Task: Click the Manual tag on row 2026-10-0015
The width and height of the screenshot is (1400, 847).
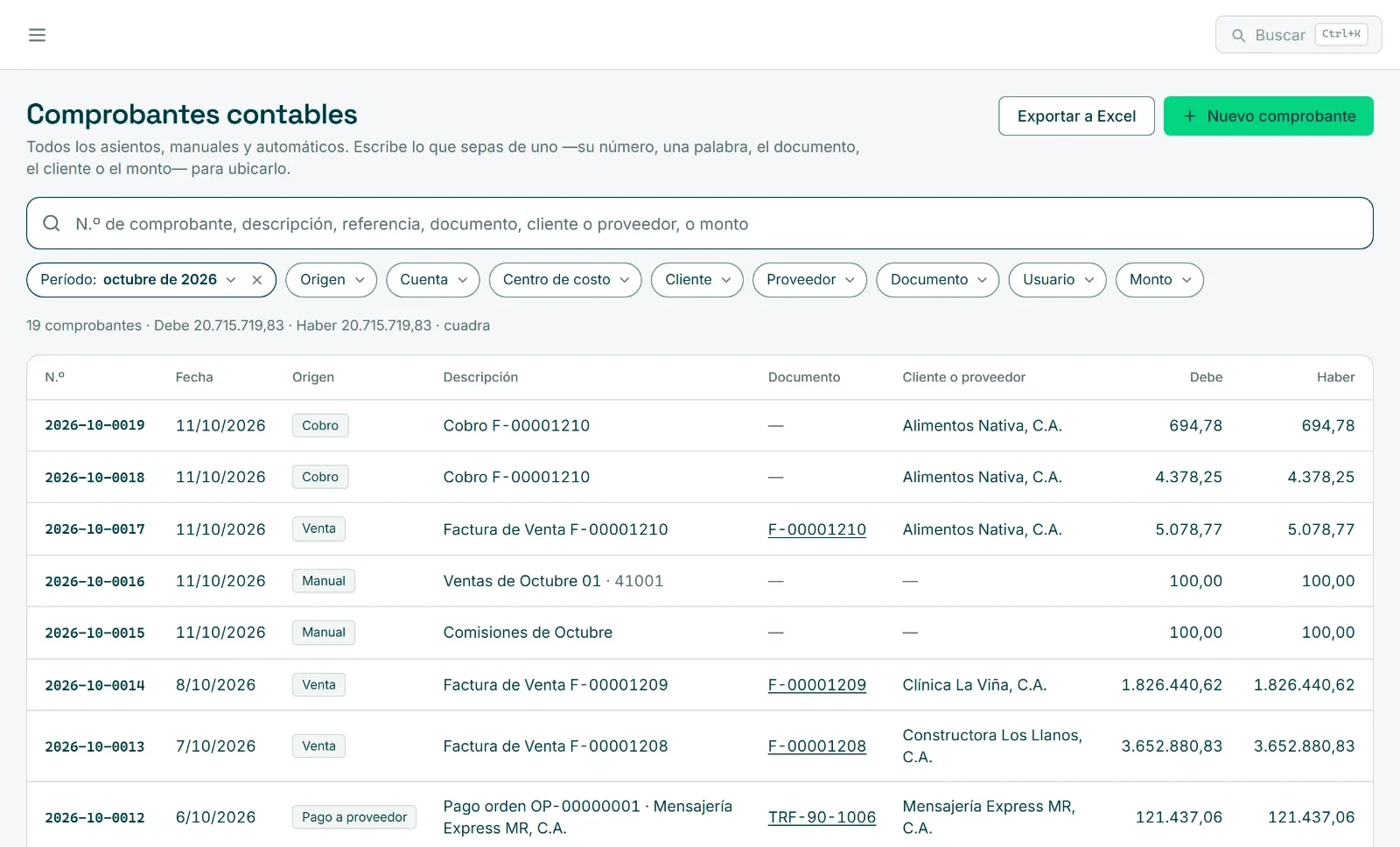Action: tap(324, 633)
